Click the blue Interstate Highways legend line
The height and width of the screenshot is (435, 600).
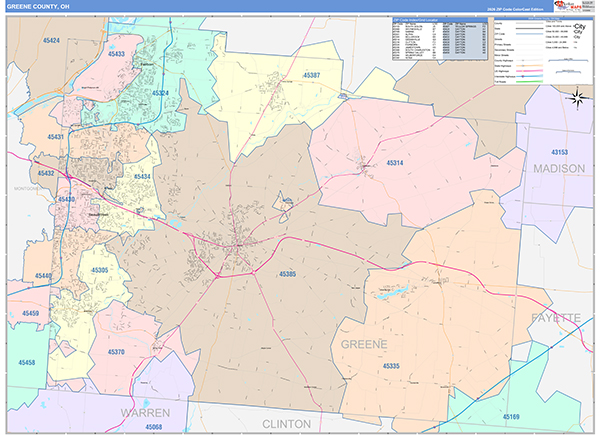(x=530, y=76)
